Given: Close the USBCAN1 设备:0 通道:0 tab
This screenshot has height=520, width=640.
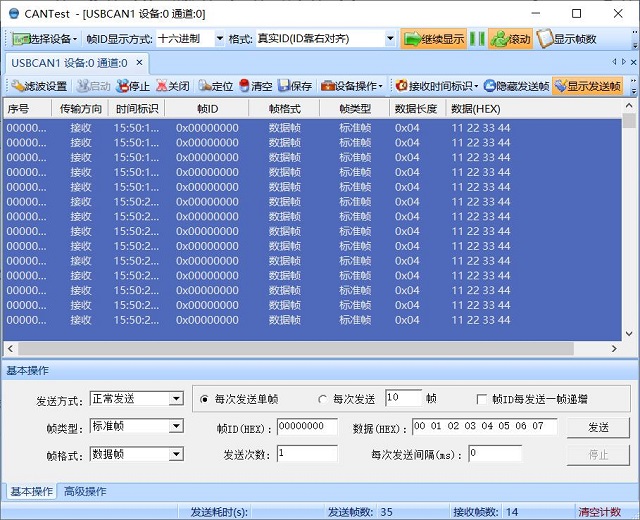Looking at the screenshot, I should tap(139, 63).
